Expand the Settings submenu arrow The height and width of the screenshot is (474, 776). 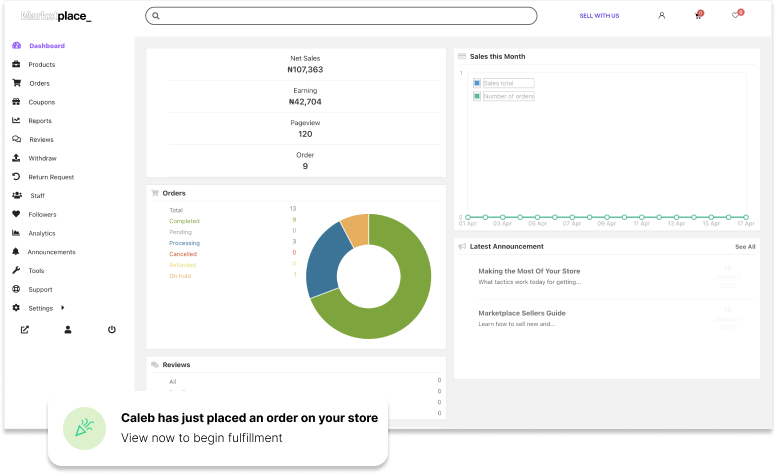click(63, 308)
